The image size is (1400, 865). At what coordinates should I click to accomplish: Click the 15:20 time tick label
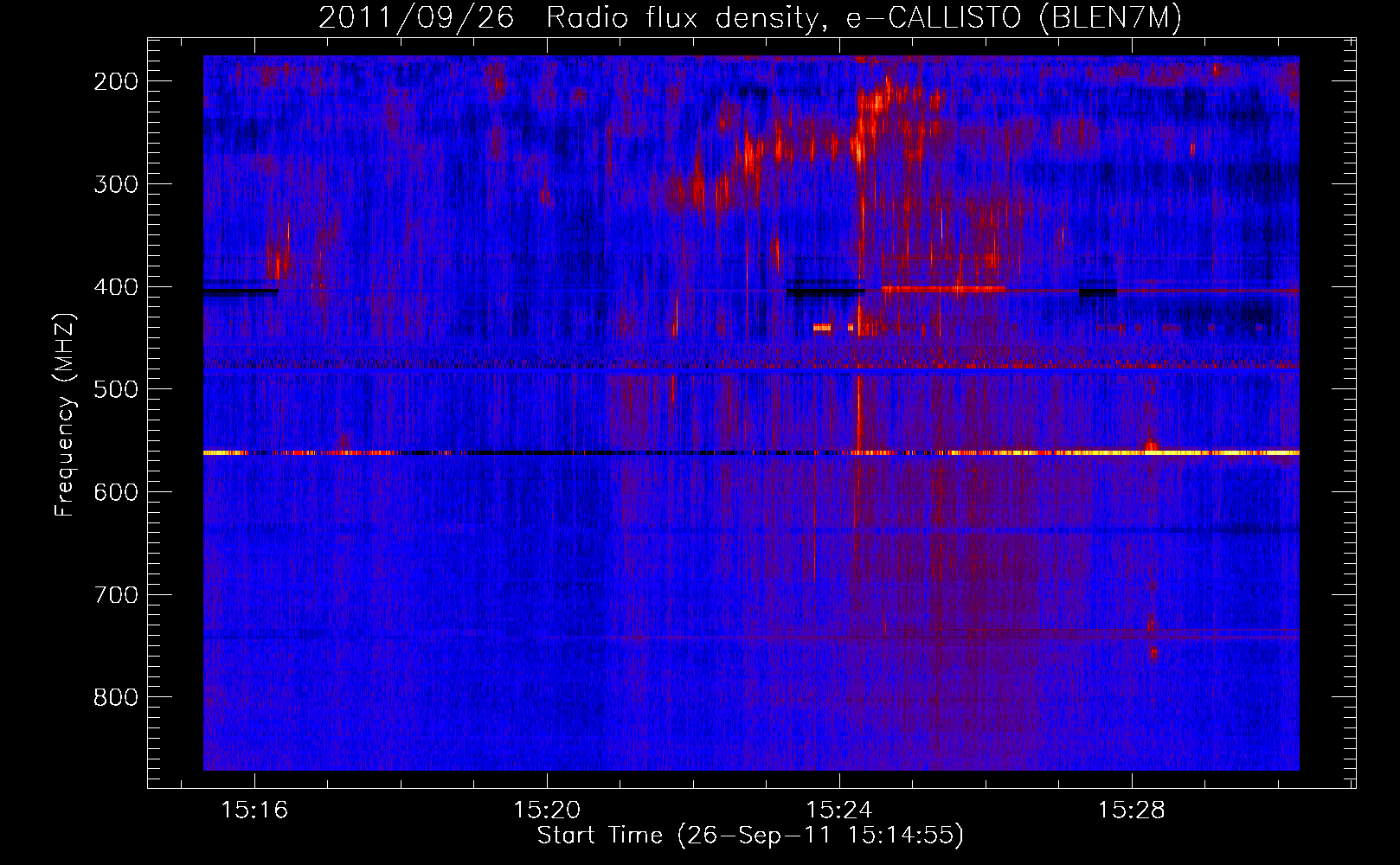click(547, 811)
